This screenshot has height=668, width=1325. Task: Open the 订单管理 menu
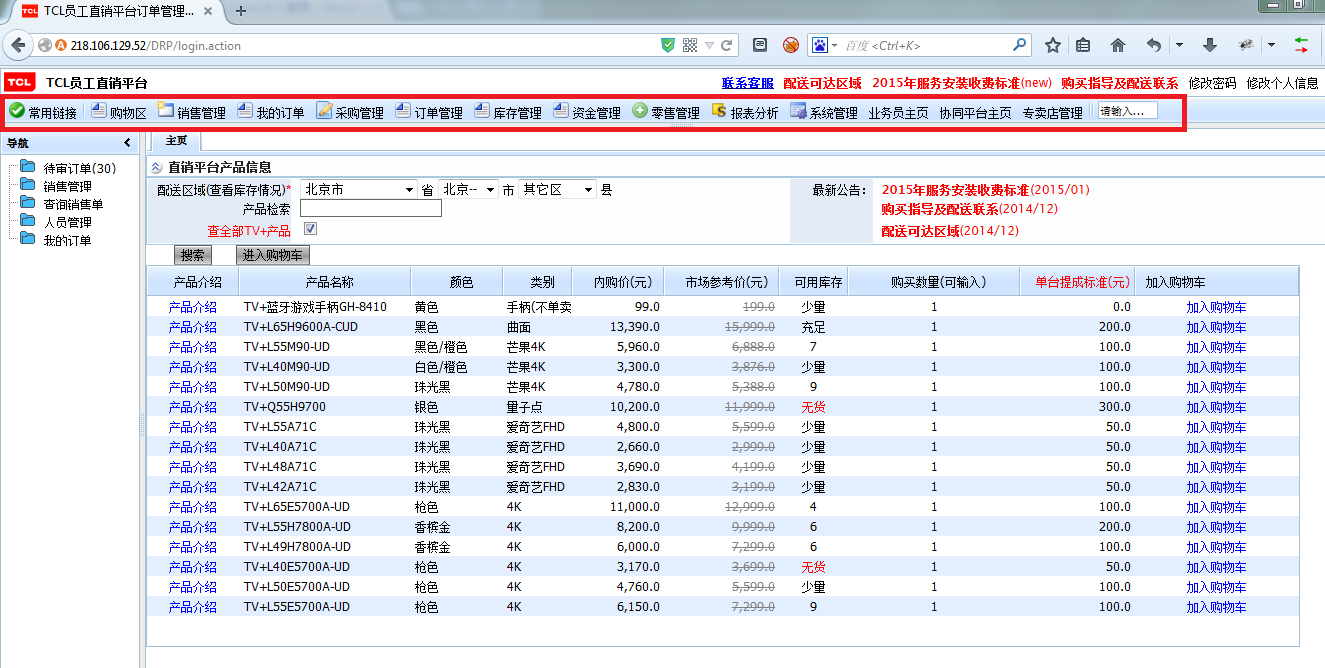tap(429, 112)
